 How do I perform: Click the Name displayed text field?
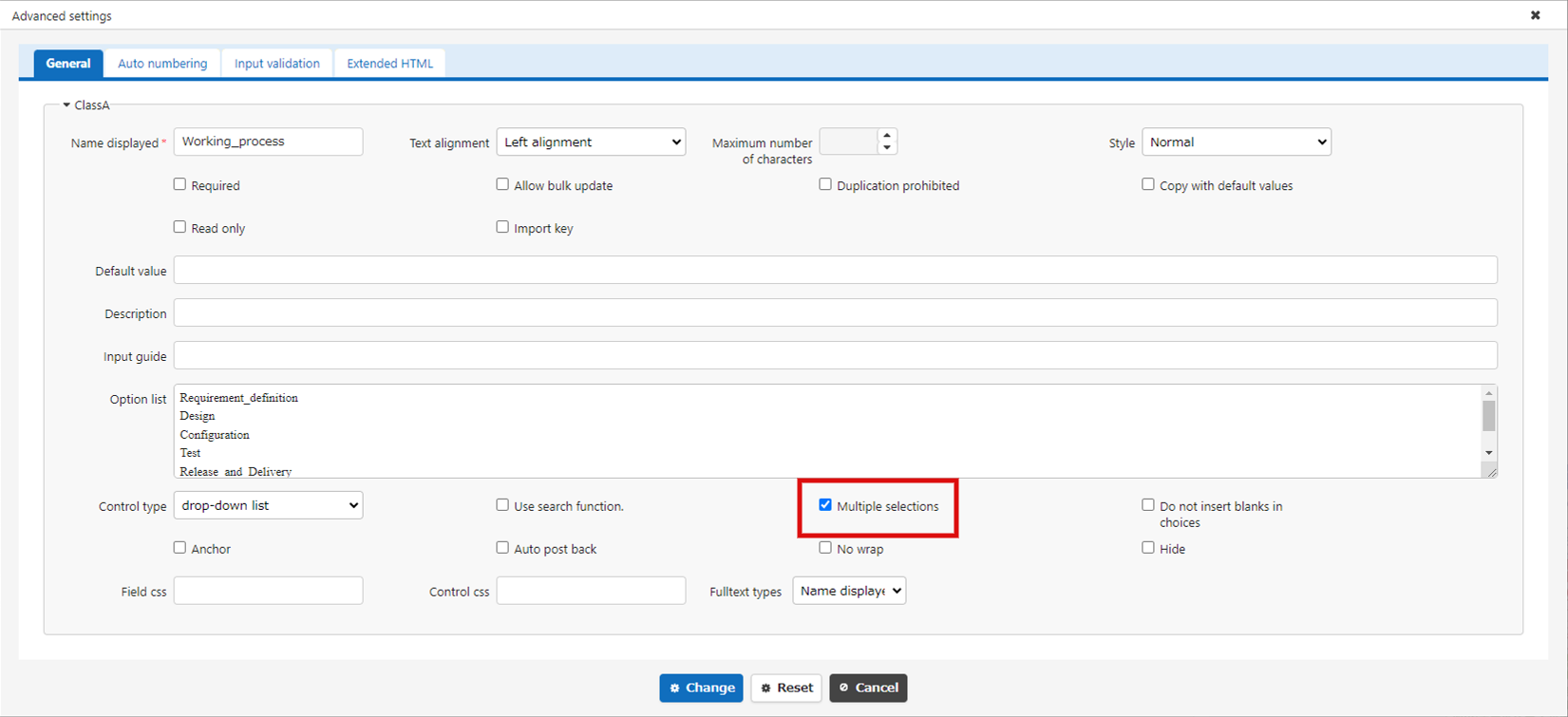point(268,142)
